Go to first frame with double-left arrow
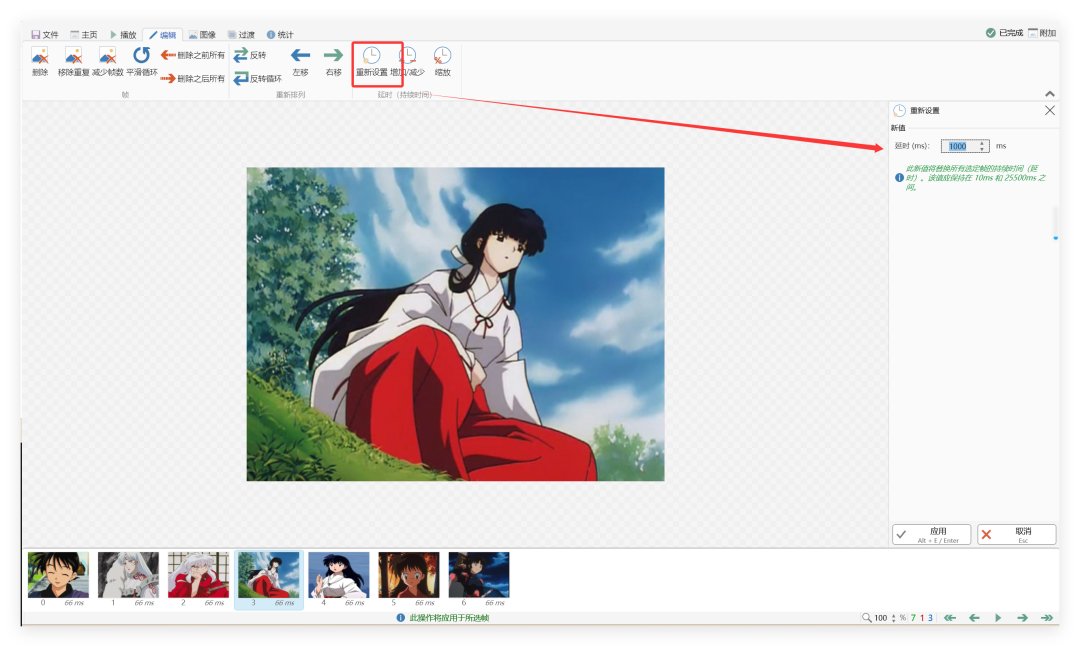 tap(950, 618)
